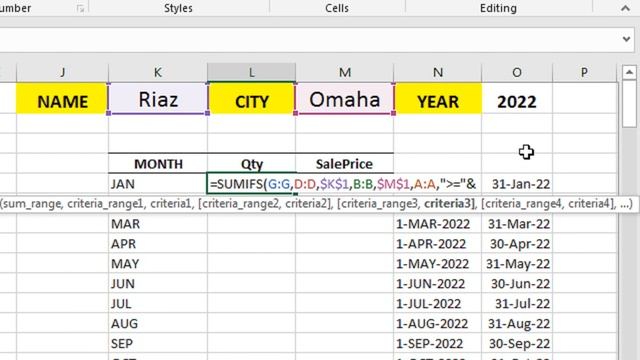Viewport: 640px width, 360px height.
Task: Click the SEP month cell
Action: (158, 343)
